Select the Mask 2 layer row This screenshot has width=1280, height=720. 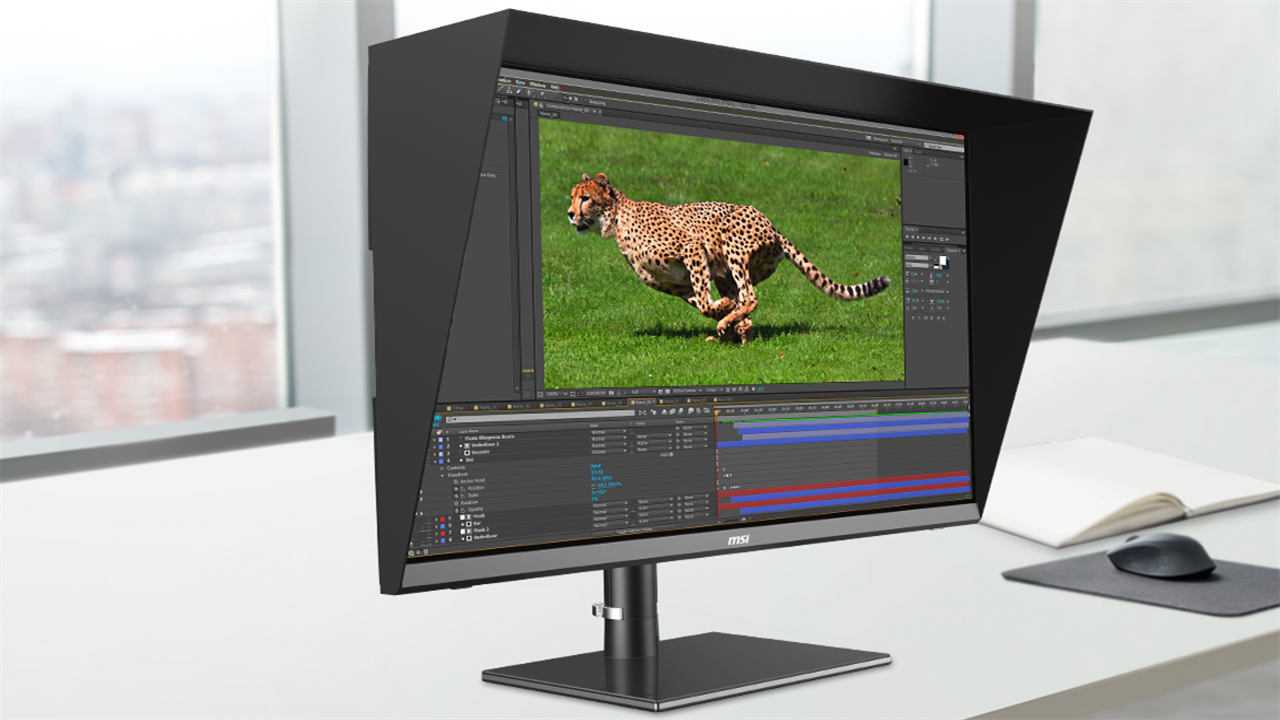coord(481,530)
